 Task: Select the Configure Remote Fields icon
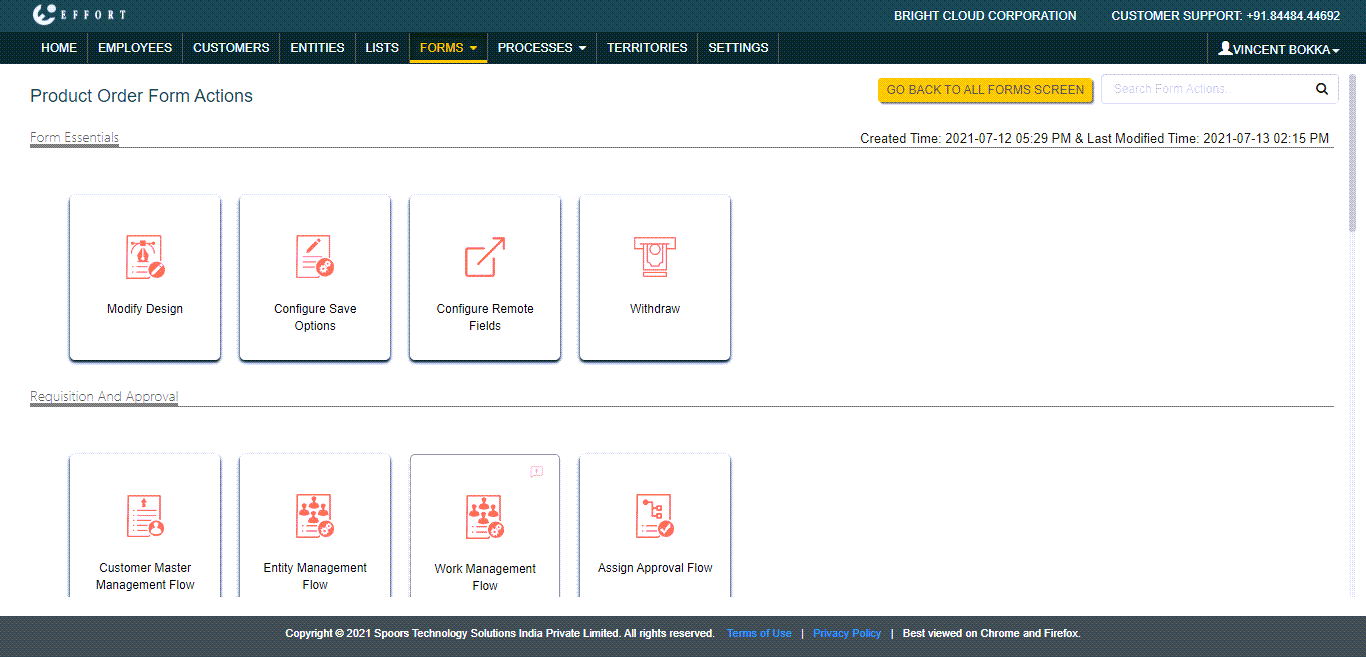tap(485, 258)
